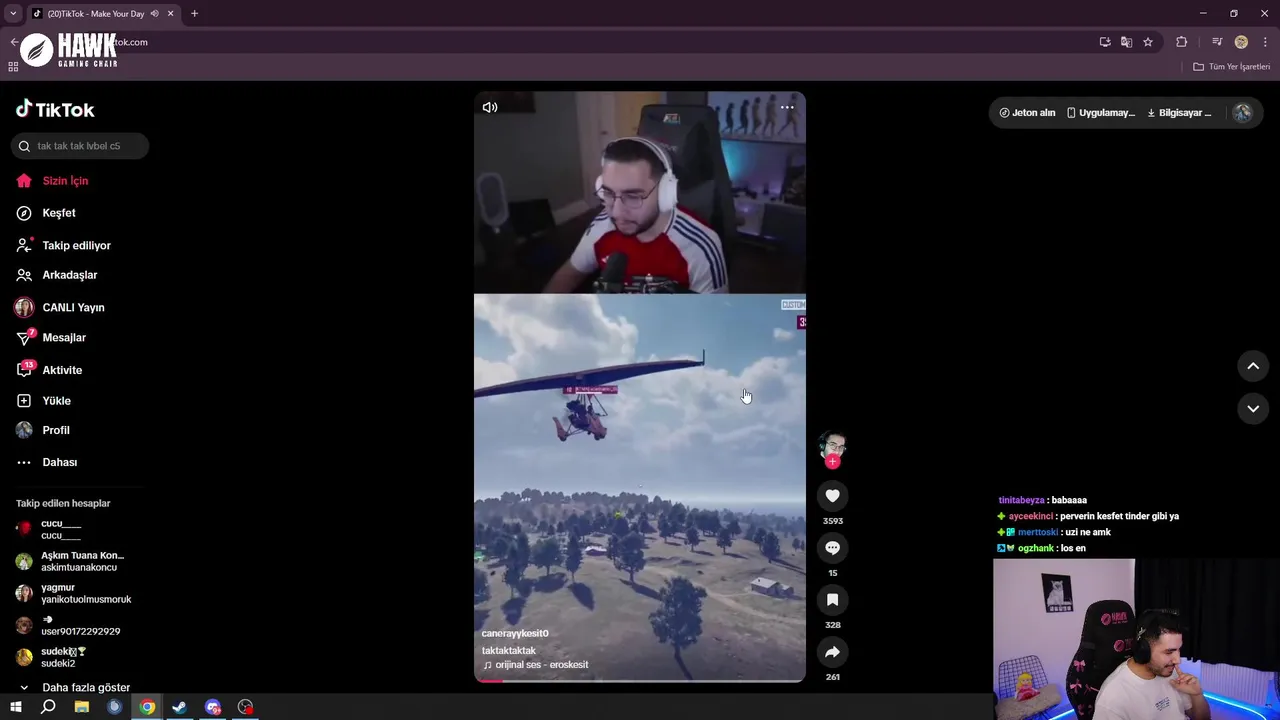Close the TikTok browser tab
The image size is (1280, 720).
click(170, 13)
